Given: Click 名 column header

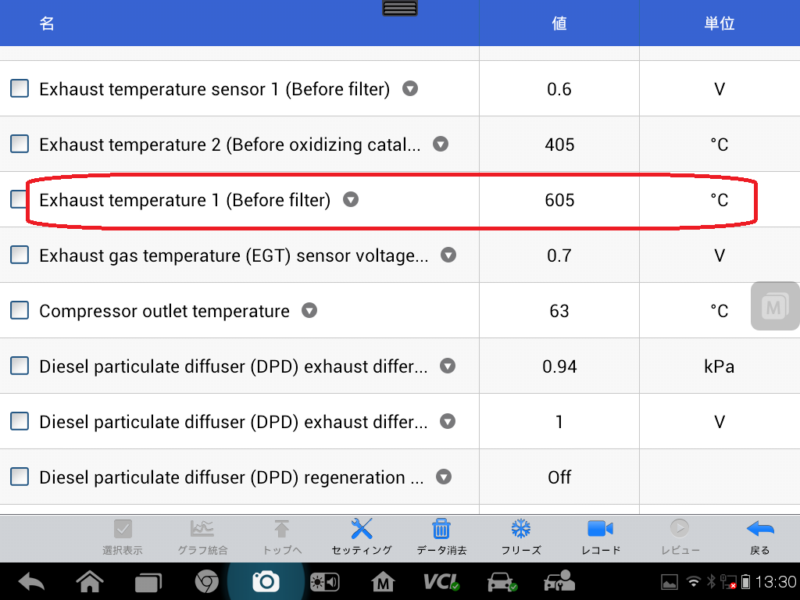Looking at the screenshot, I should point(47,23).
